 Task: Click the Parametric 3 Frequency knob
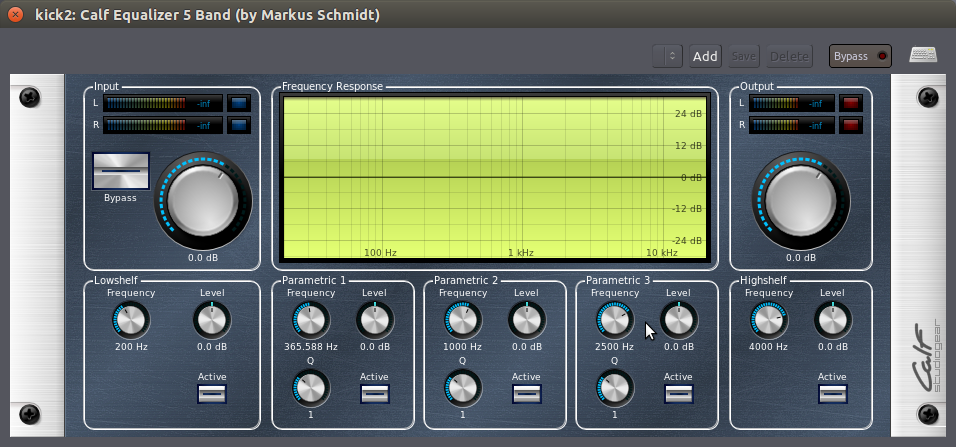[x=615, y=320]
